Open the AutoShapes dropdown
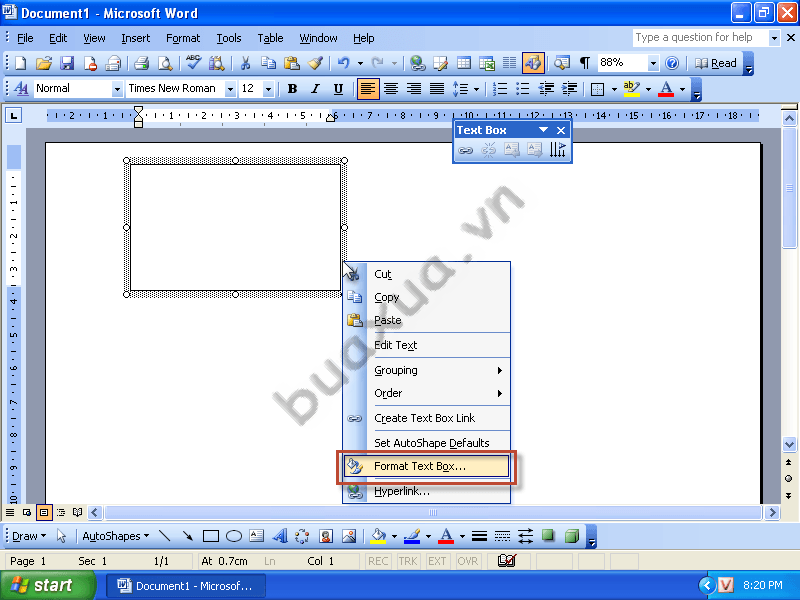800x600 pixels. click(x=116, y=536)
